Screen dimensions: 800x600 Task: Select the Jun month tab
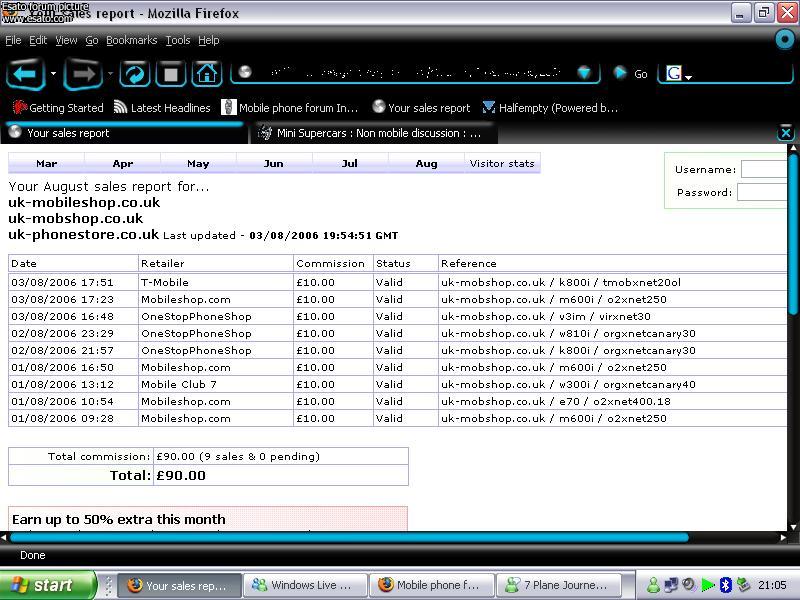point(273,163)
